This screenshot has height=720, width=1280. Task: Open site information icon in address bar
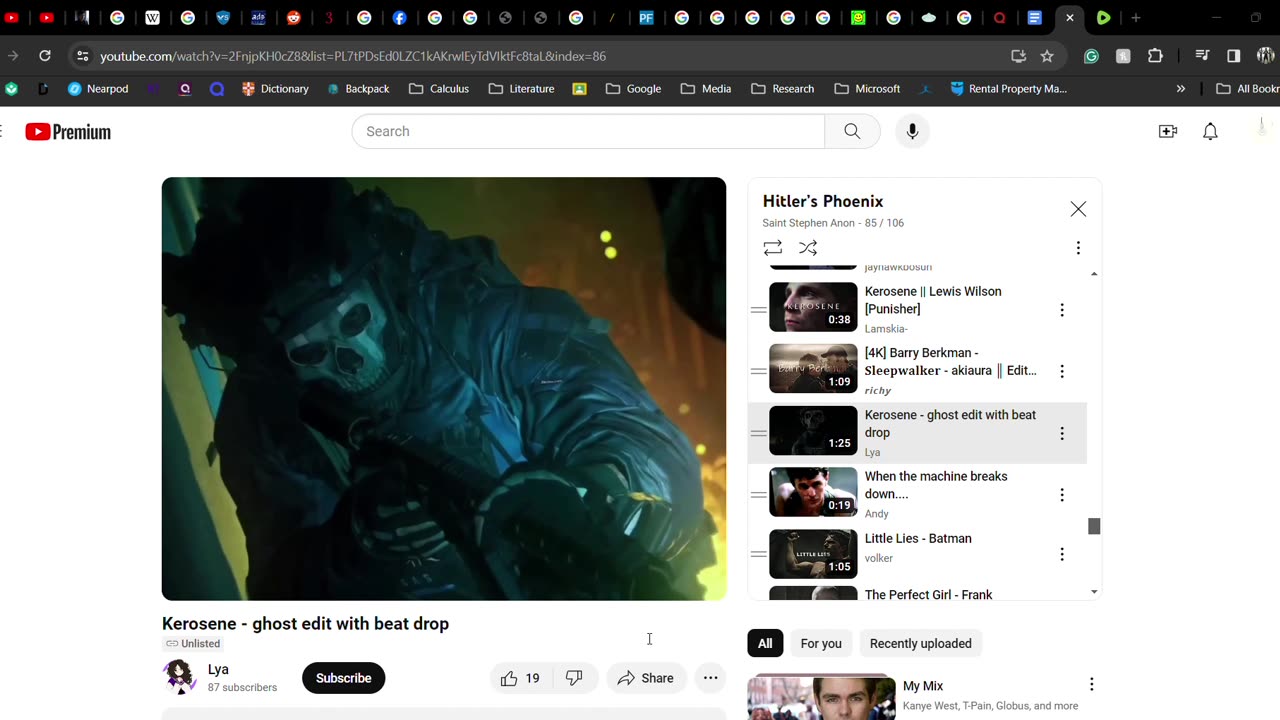82,56
